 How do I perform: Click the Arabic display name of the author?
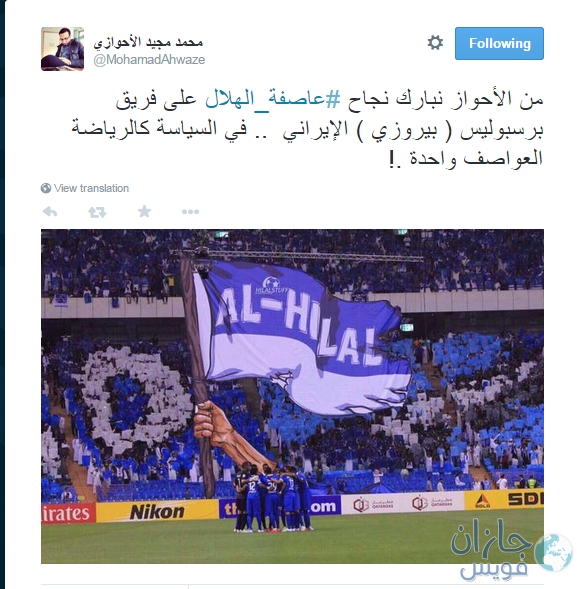coord(148,42)
